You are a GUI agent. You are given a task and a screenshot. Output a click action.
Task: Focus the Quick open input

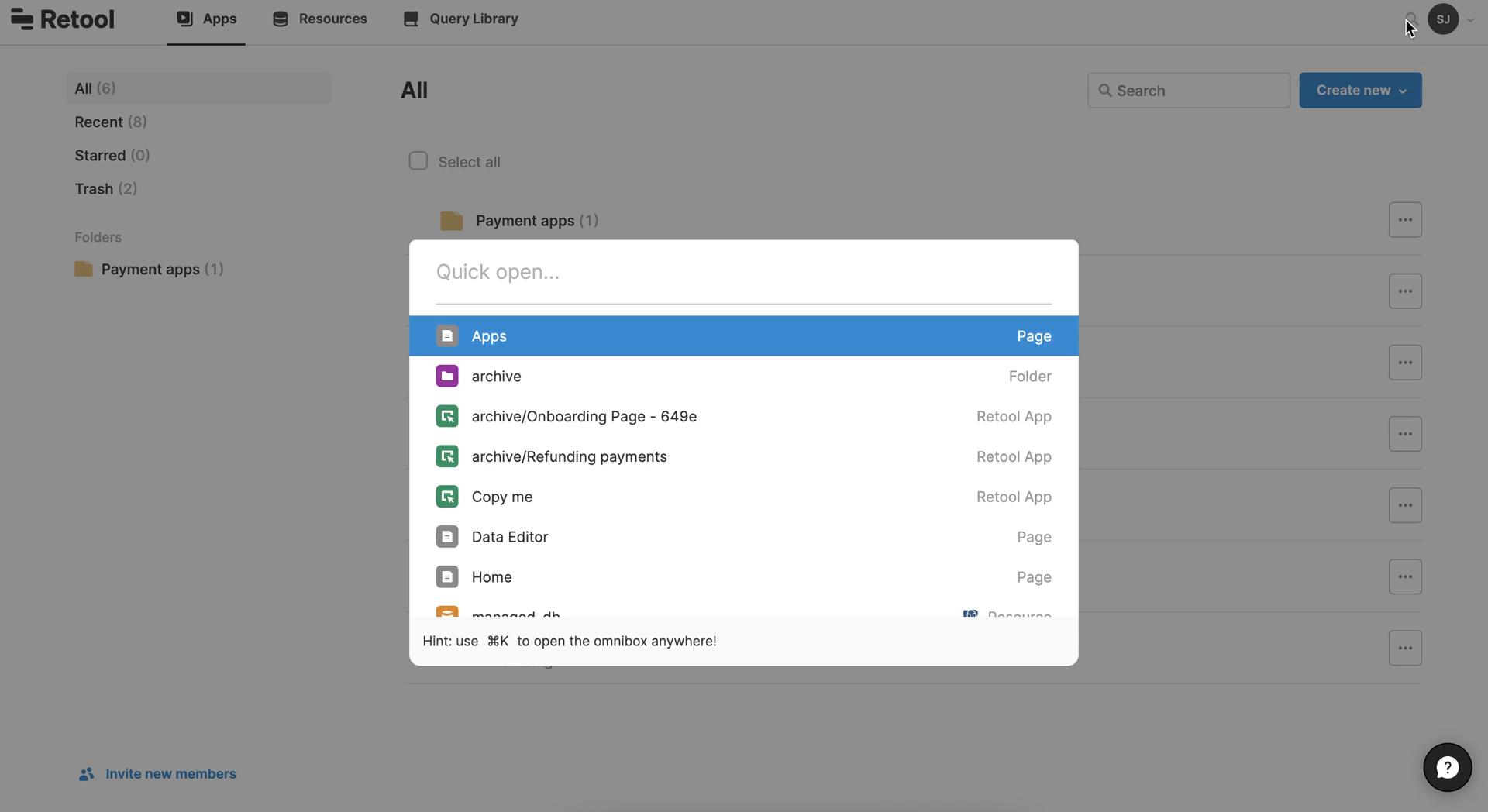pos(743,272)
